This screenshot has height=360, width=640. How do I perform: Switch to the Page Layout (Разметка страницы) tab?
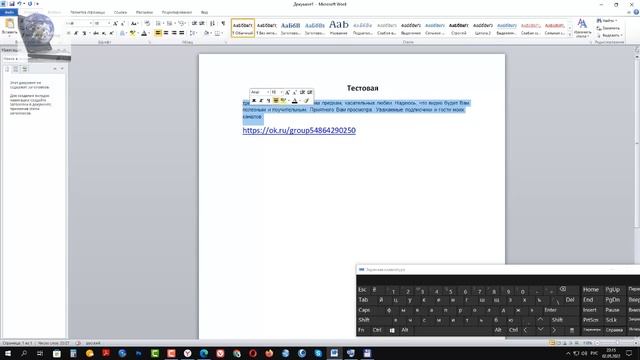point(87,12)
